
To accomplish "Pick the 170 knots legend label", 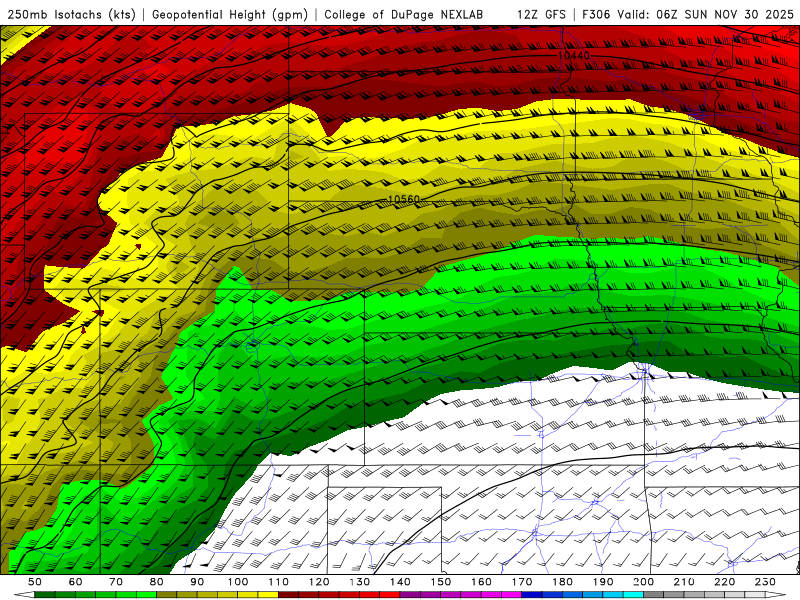I will 522,582.
